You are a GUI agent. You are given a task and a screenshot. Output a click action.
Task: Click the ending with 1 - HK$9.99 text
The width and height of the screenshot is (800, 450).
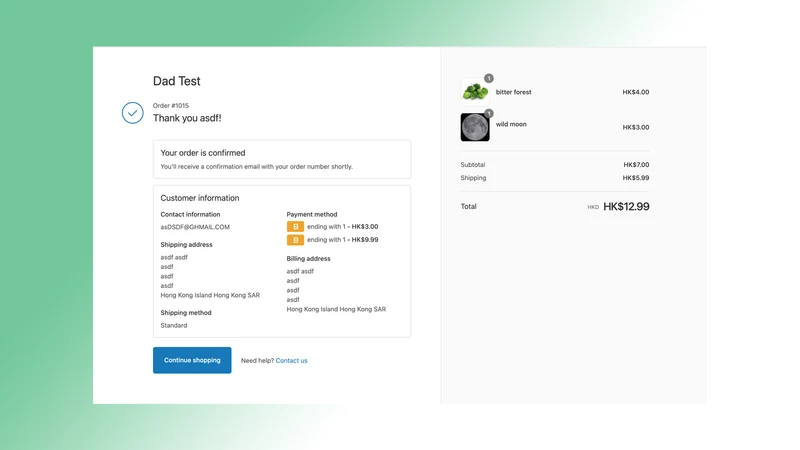(343, 240)
